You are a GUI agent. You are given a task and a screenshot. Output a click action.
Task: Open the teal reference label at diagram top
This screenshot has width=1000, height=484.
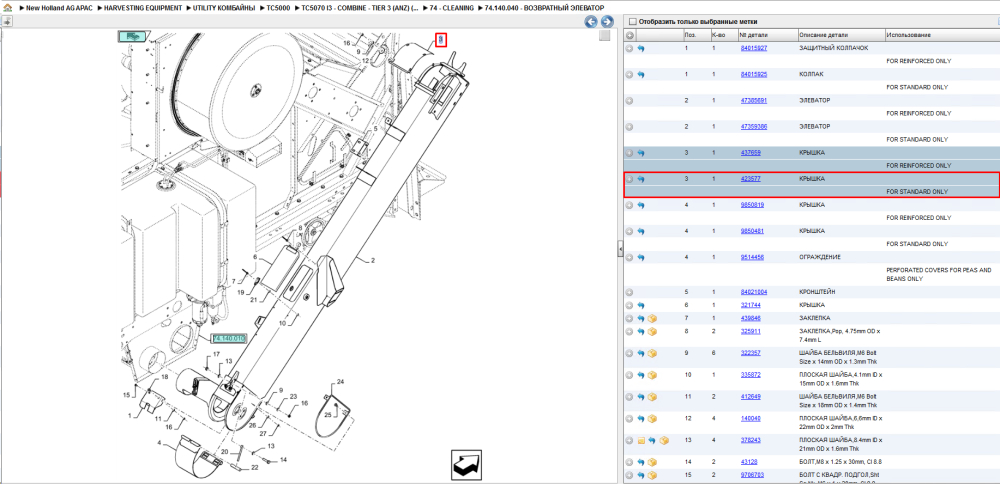133,37
